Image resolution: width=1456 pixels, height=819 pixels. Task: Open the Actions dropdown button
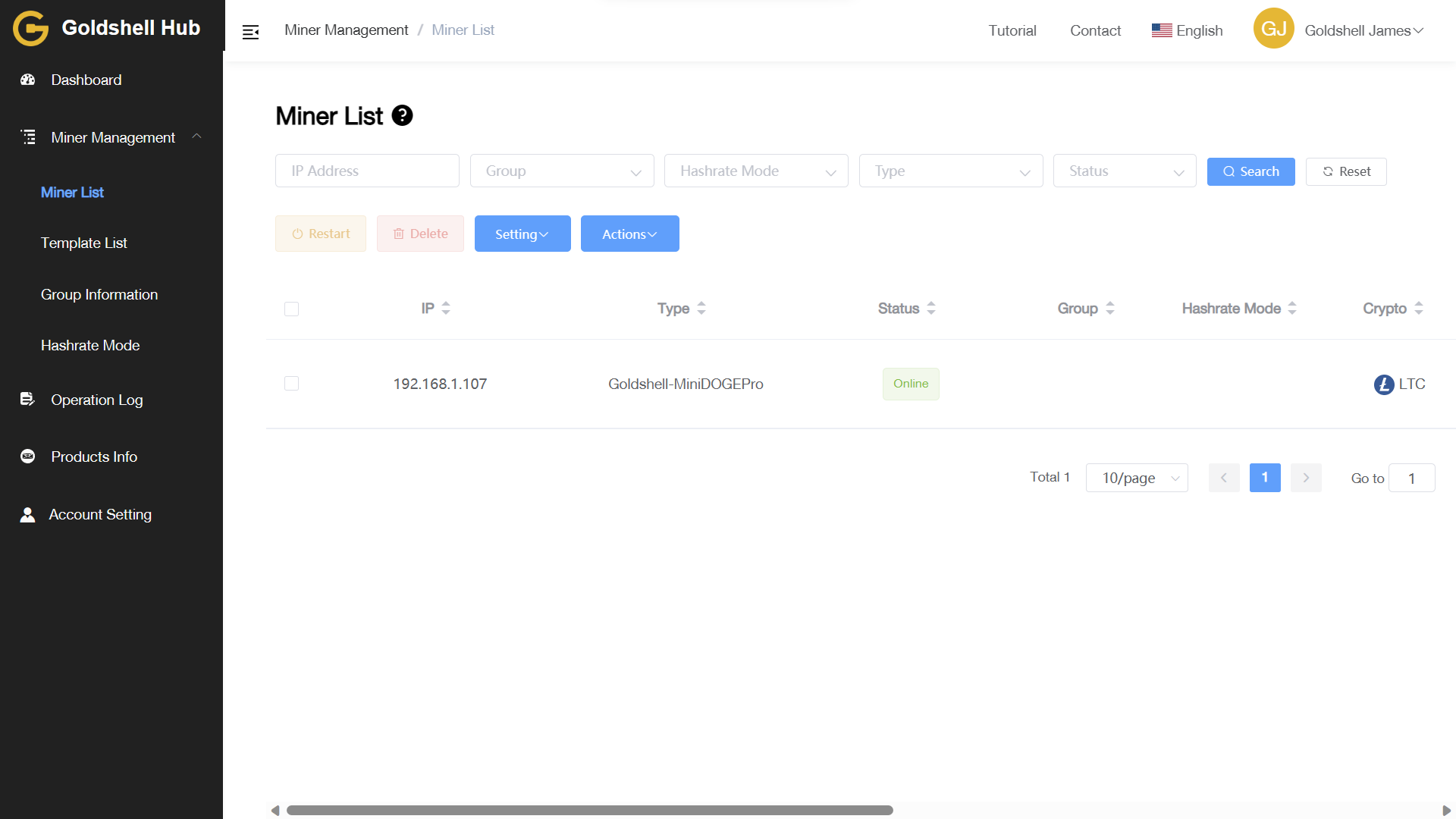[x=629, y=234]
